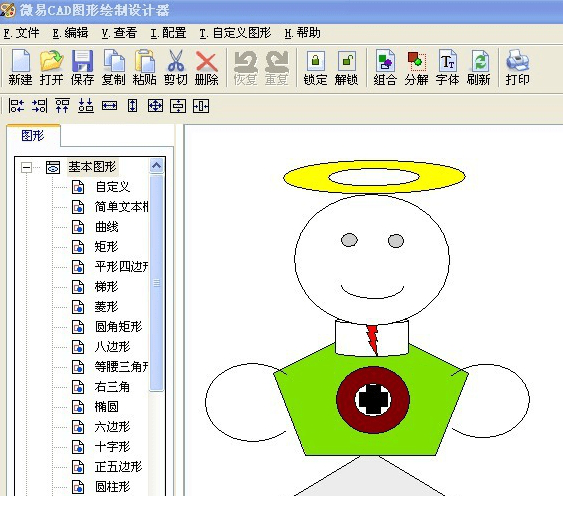Collapse the 基本图形 tree node

(x=26, y=167)
